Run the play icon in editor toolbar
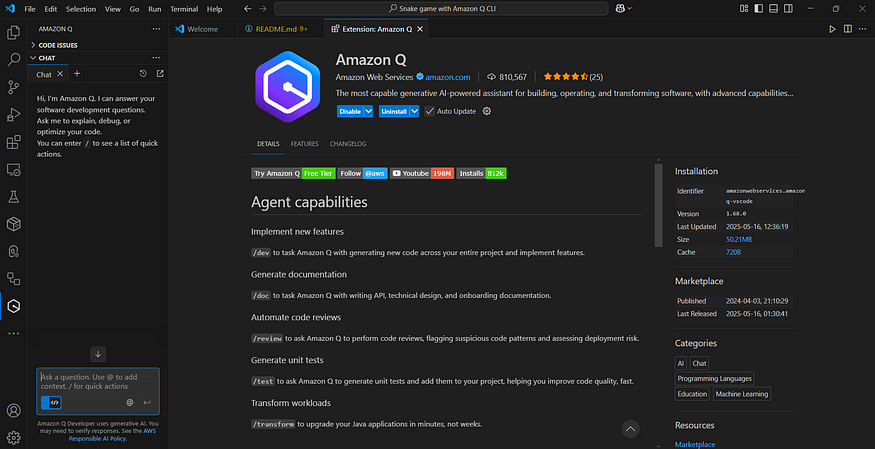The height and width of the screenshot is (449, 875). [x=833, y=29]
